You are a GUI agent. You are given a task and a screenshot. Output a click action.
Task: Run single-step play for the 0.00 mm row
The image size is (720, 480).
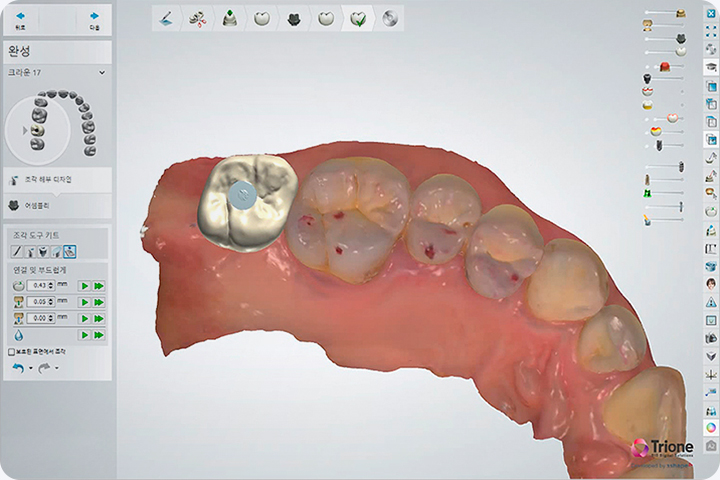[84, 319]
